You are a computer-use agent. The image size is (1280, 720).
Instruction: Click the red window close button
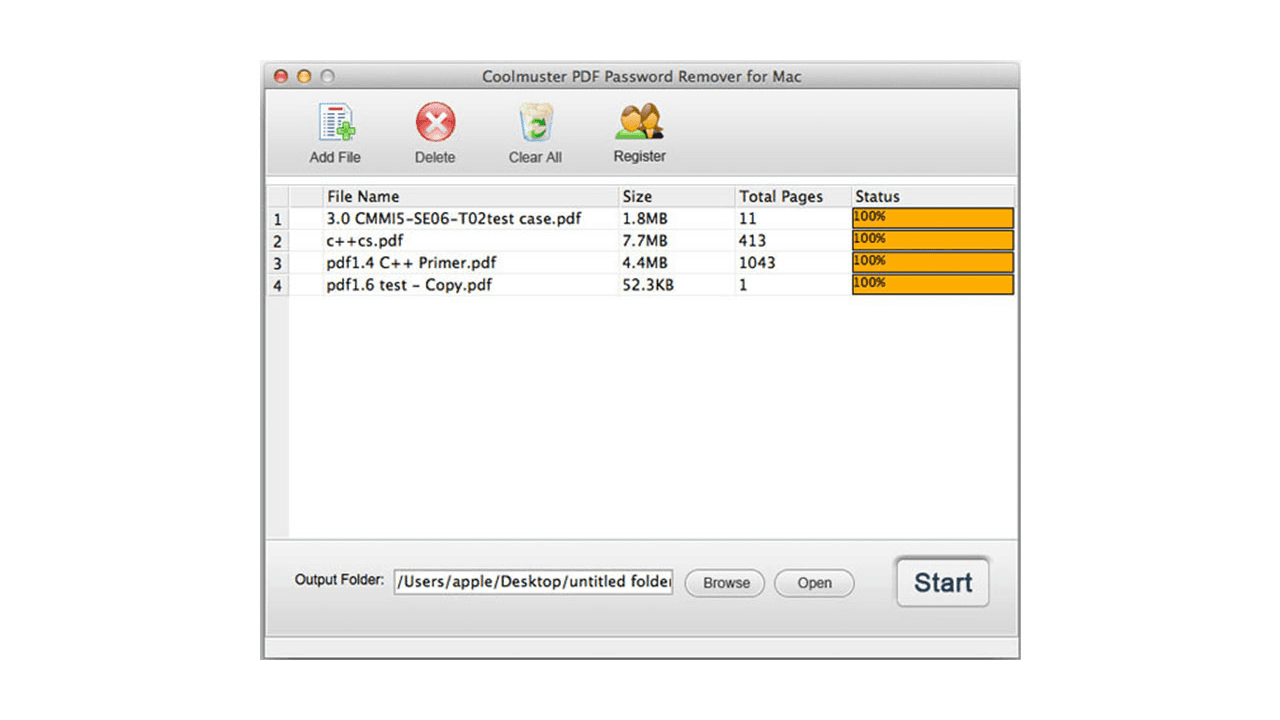click(281, 76)
